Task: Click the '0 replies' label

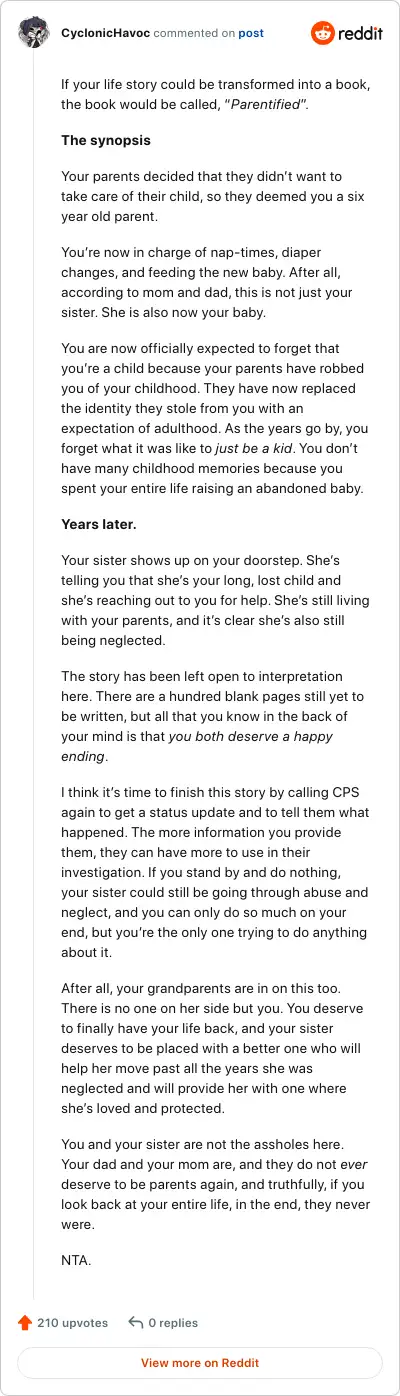Action: pyautogui.click(x=173, y=1322)
